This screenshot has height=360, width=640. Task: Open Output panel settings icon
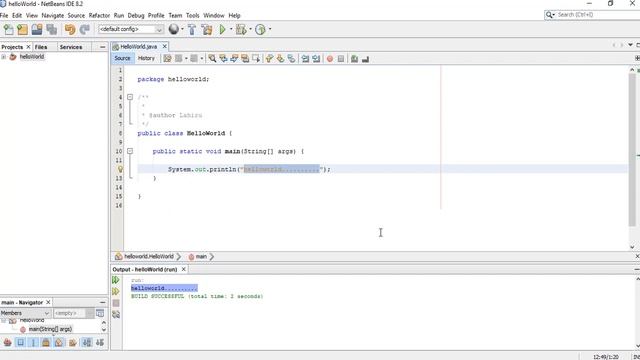coord(116,314)
